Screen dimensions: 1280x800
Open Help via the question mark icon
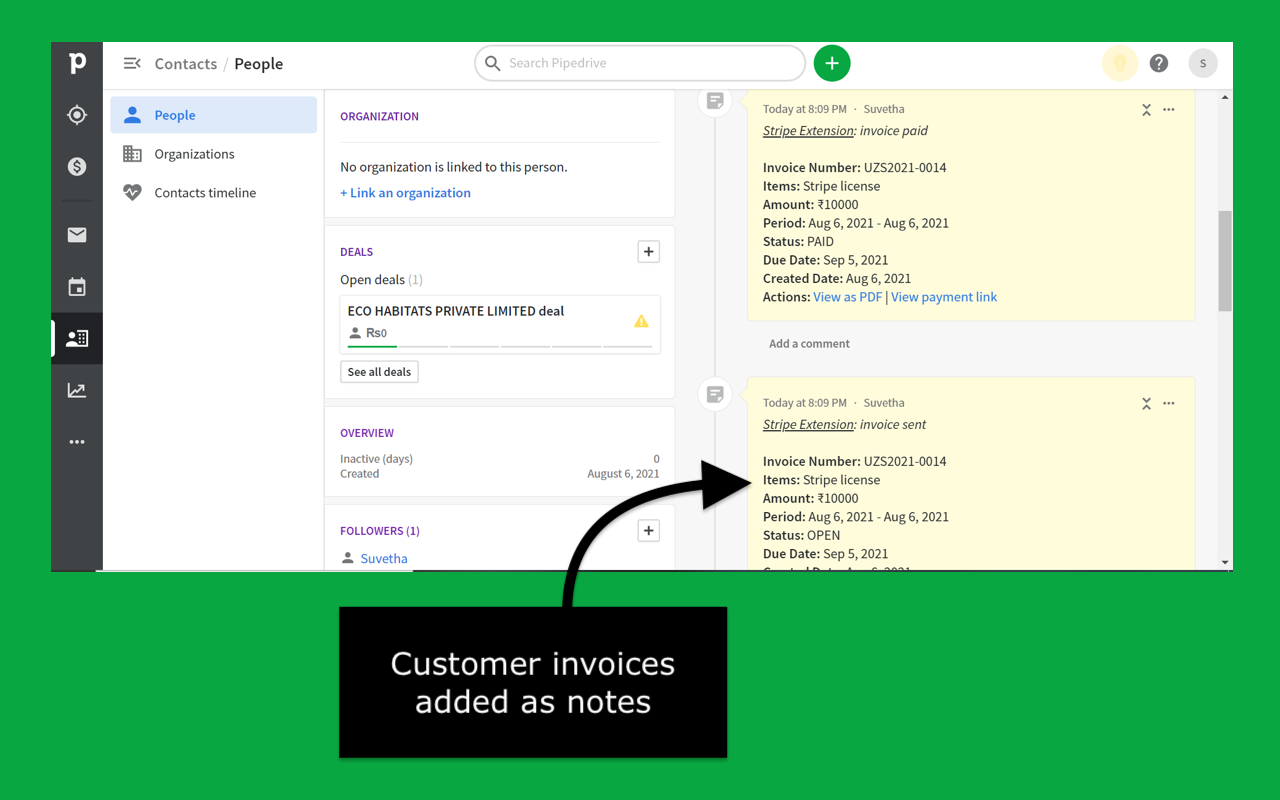(x=1158, y=62)
